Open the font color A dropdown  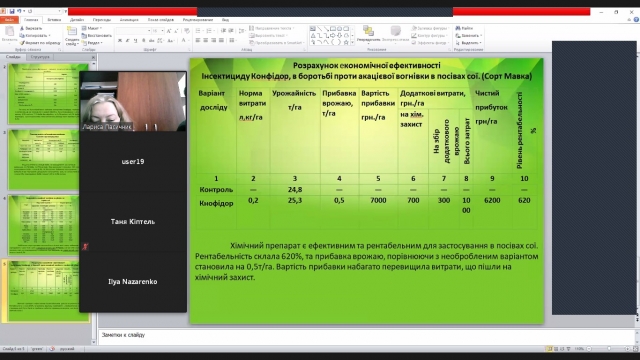(x=189, y=40)
